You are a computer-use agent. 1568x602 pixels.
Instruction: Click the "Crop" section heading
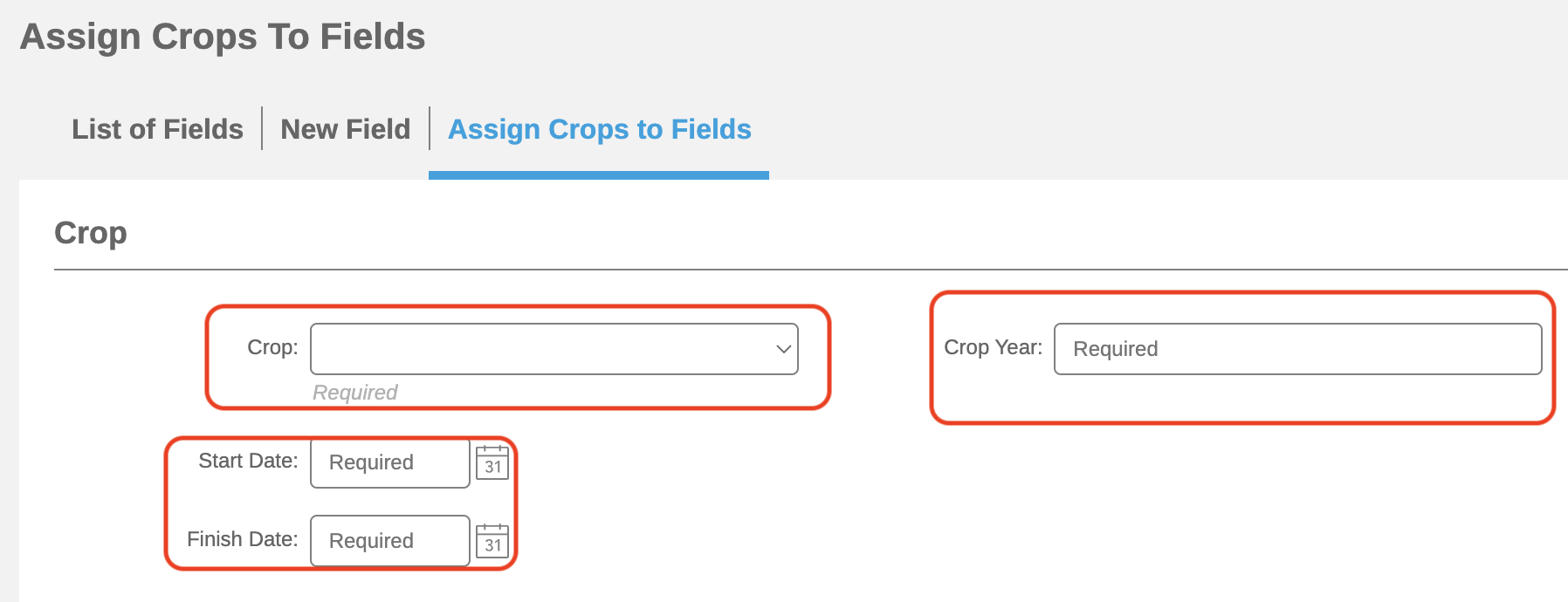pyautogui.click(x=91, y=233)
